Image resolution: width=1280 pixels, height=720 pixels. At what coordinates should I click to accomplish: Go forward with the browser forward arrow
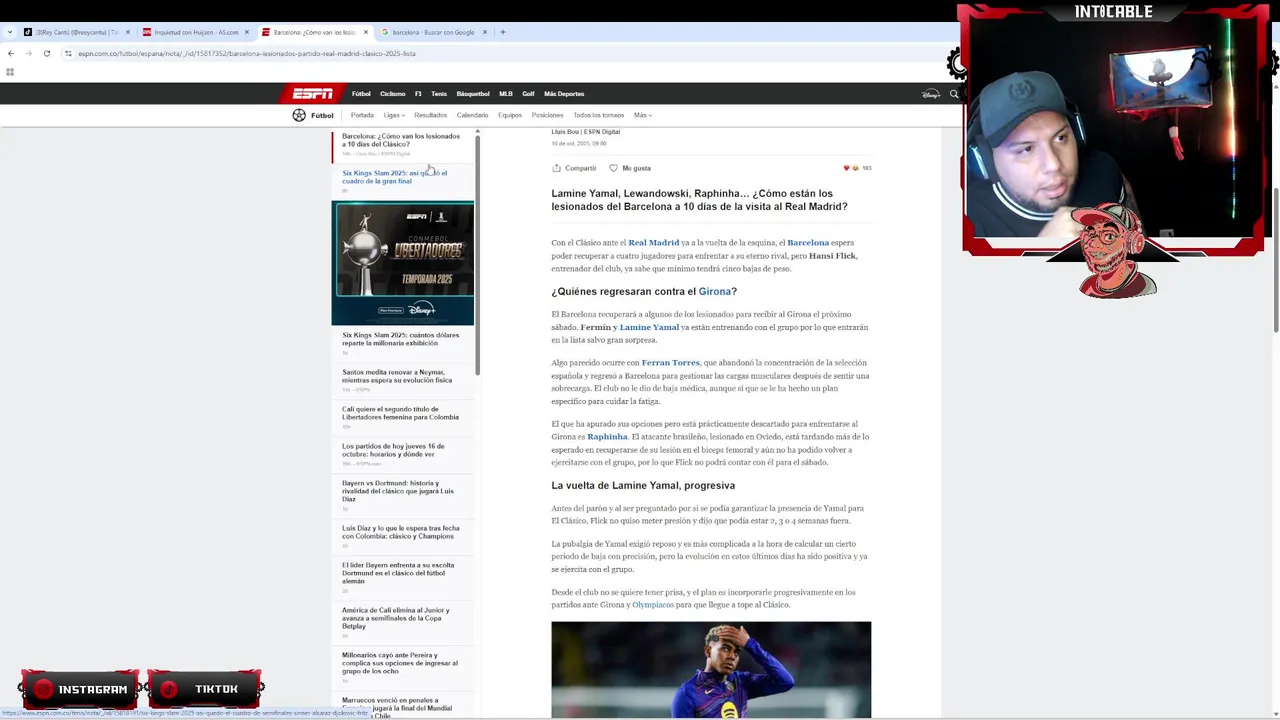pyautogui.click(x=28, y=53)
